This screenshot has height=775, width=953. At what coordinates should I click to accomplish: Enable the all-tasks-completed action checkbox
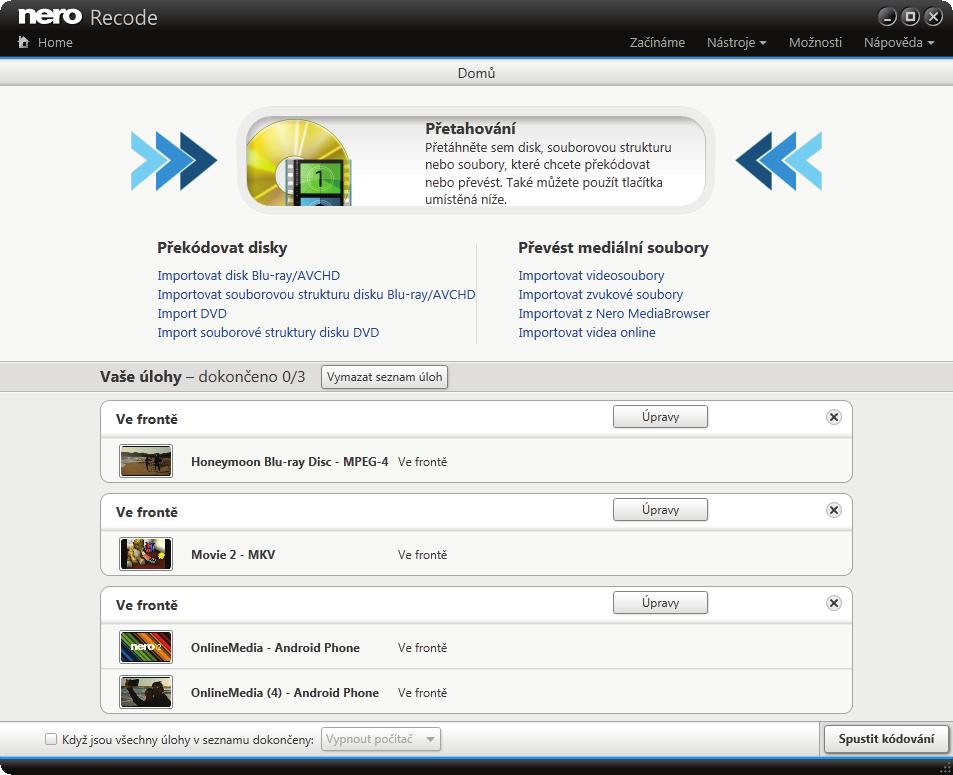tap(51, 739)
